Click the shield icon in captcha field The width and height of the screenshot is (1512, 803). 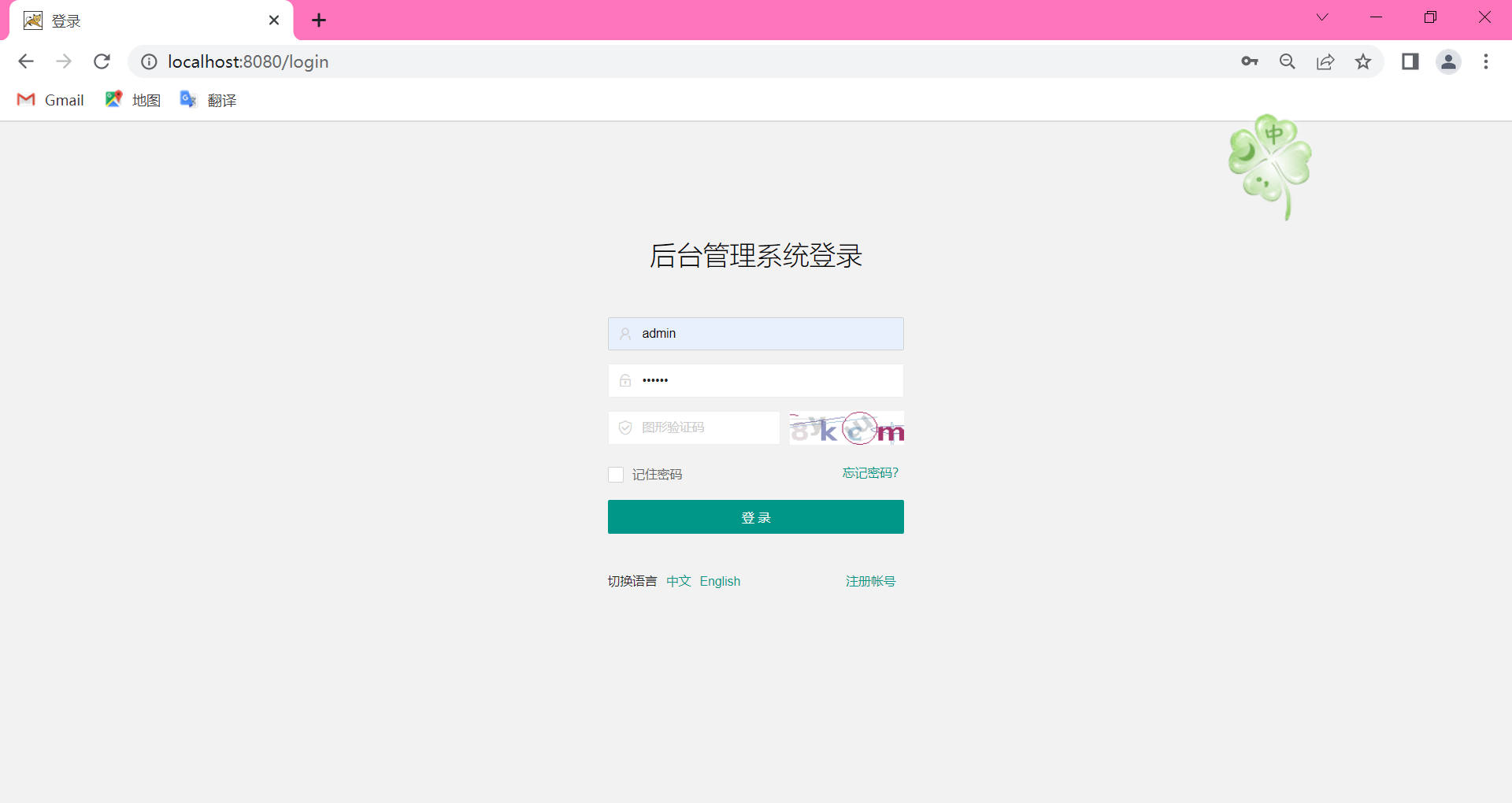625,427
